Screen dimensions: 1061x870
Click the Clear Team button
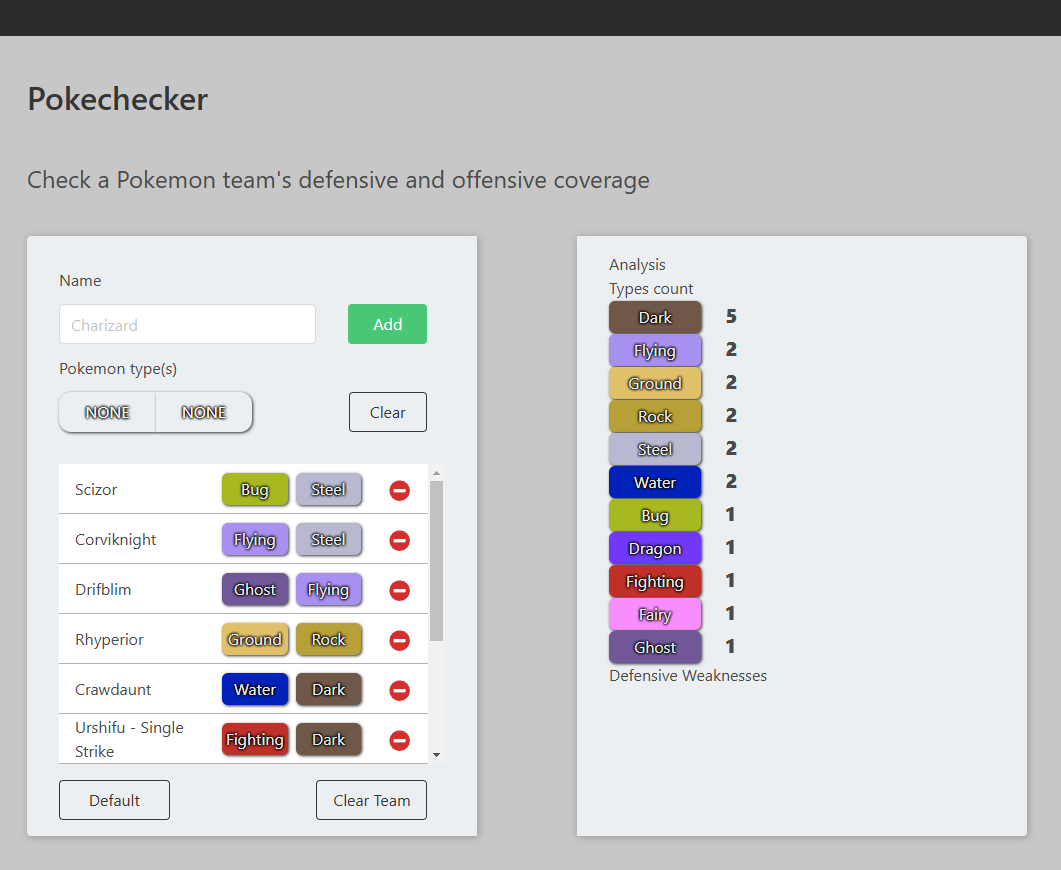pos(371,800)
